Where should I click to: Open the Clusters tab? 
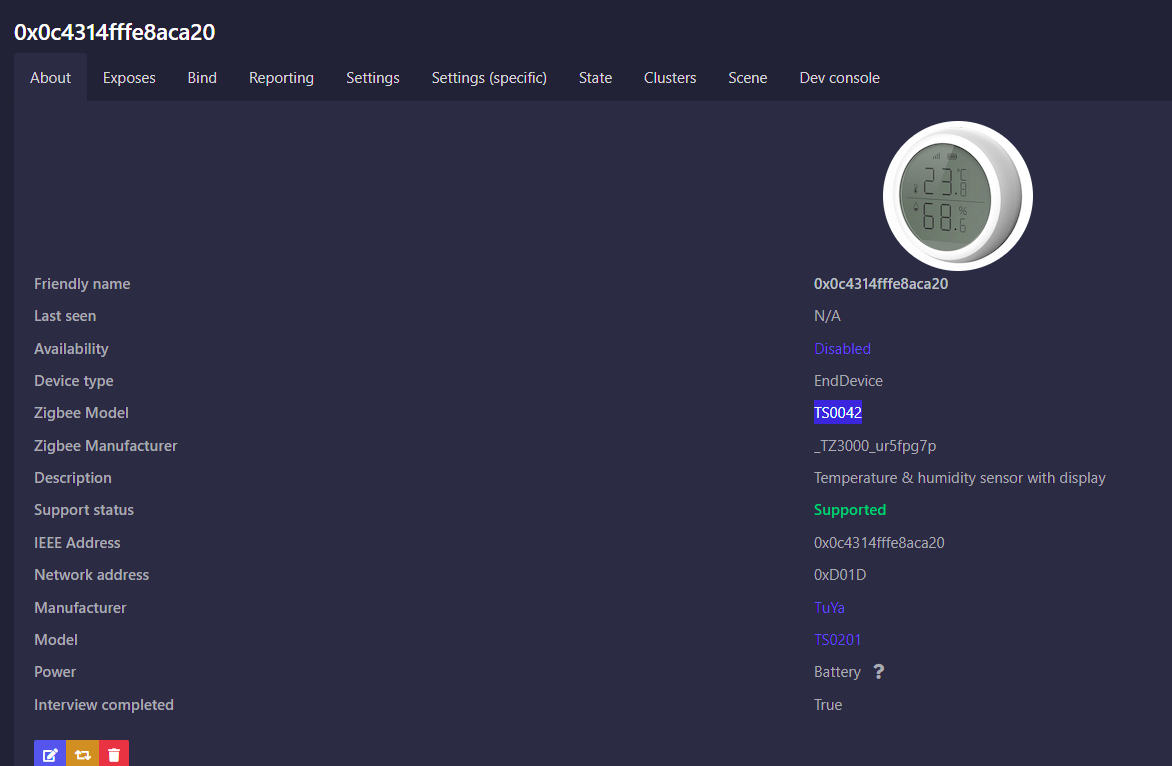pos(670,78)
